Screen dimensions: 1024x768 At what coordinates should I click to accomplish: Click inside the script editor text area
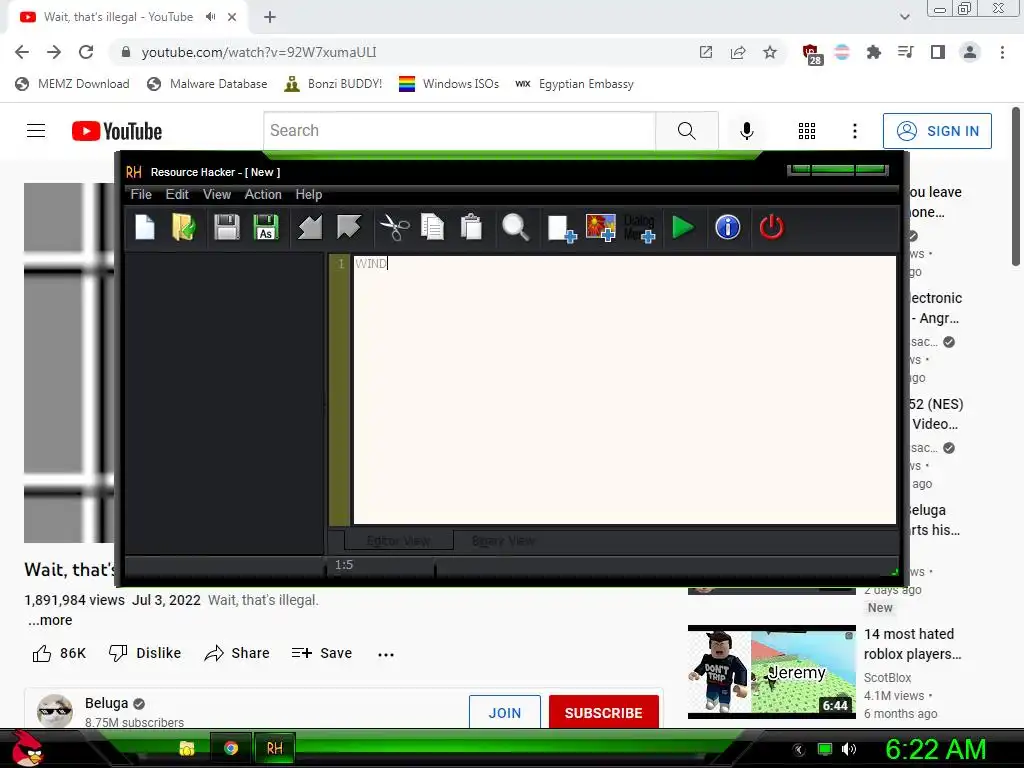(x=624, y=390)
